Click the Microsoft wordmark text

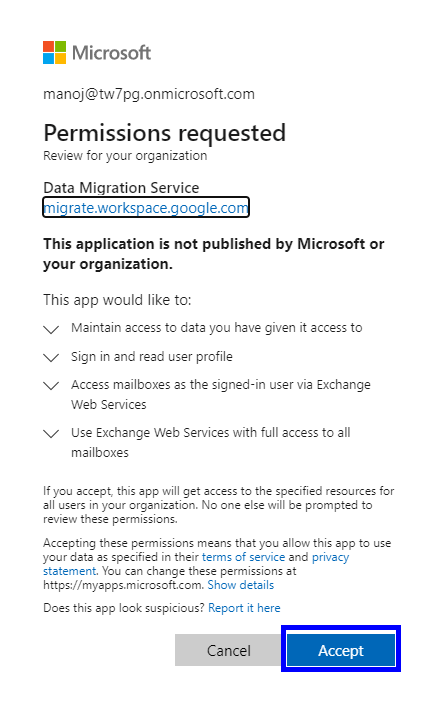(111, 53)
